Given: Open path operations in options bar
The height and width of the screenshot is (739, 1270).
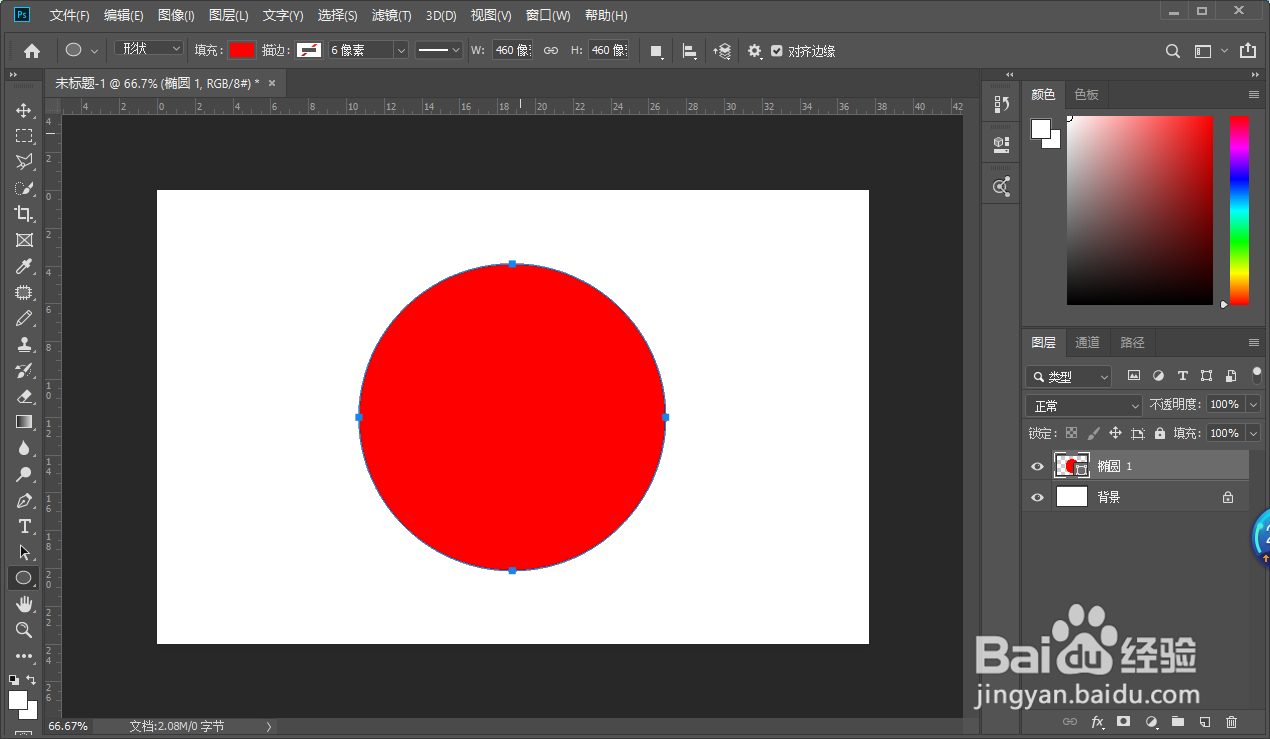Looking at the screenshot, I should [x=657, y=51].
